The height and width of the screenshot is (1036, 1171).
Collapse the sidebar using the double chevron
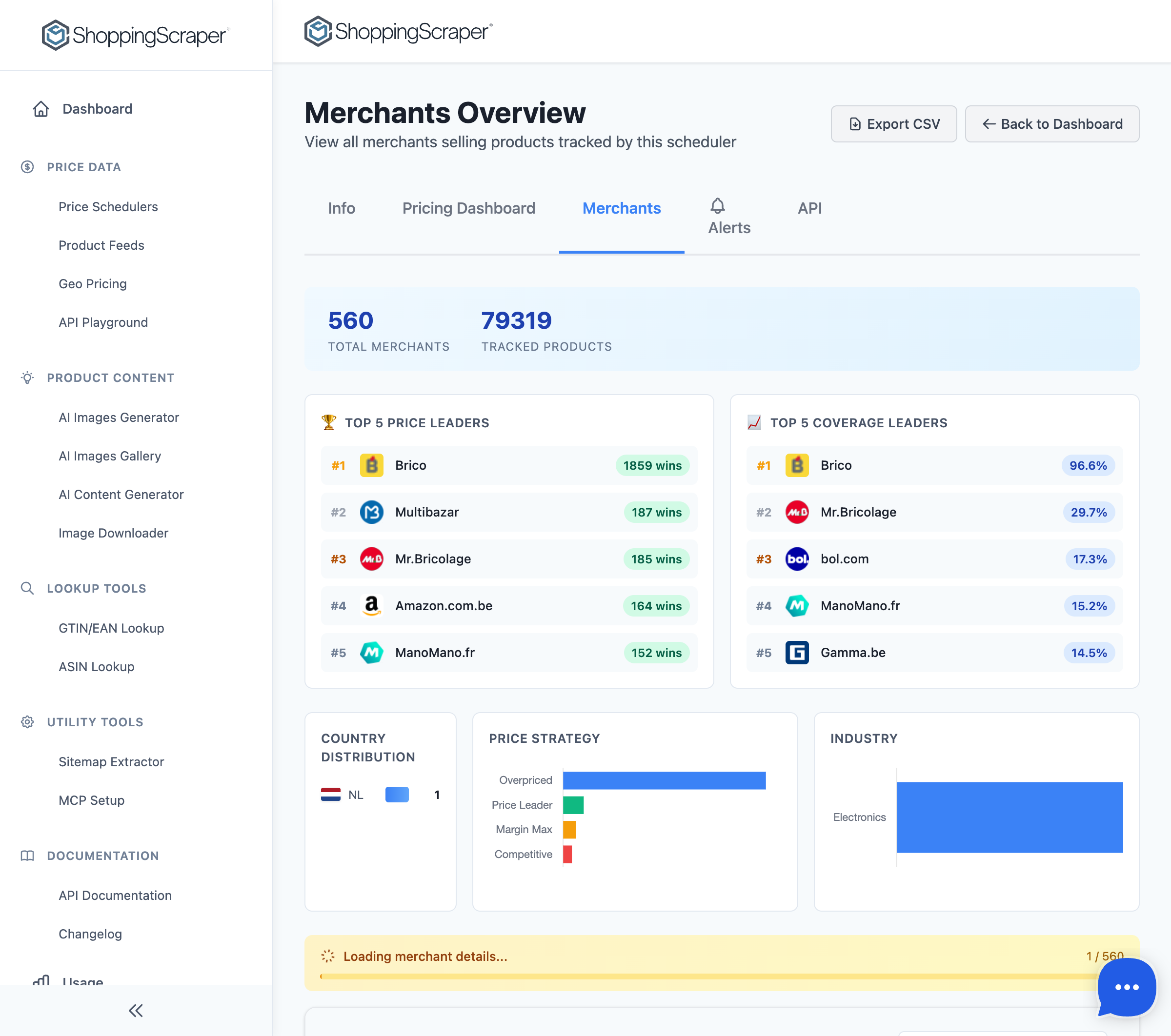coord(136,1011)
